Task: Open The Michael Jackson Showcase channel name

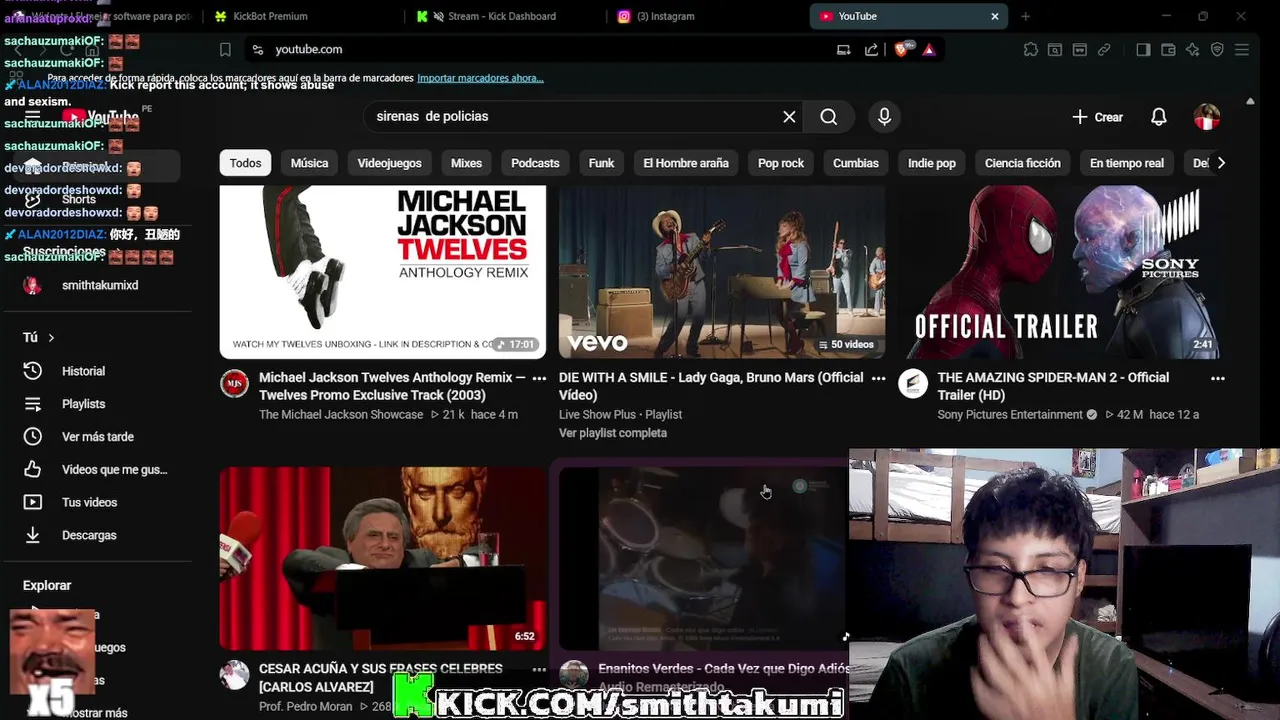Action: tap(341, 415)
